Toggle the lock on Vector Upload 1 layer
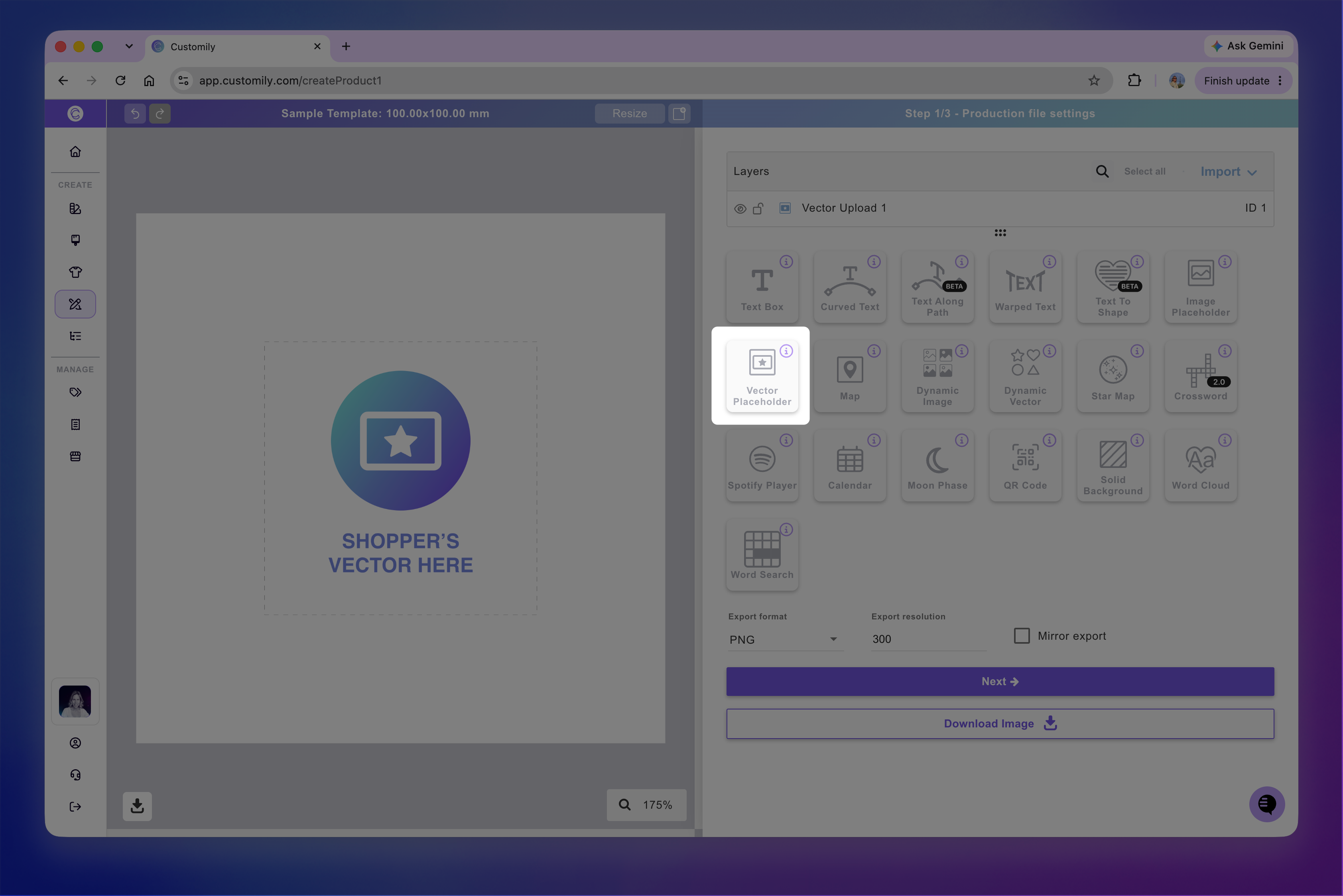This screenshot has width=1343, height=896. (x=758, y=208)
